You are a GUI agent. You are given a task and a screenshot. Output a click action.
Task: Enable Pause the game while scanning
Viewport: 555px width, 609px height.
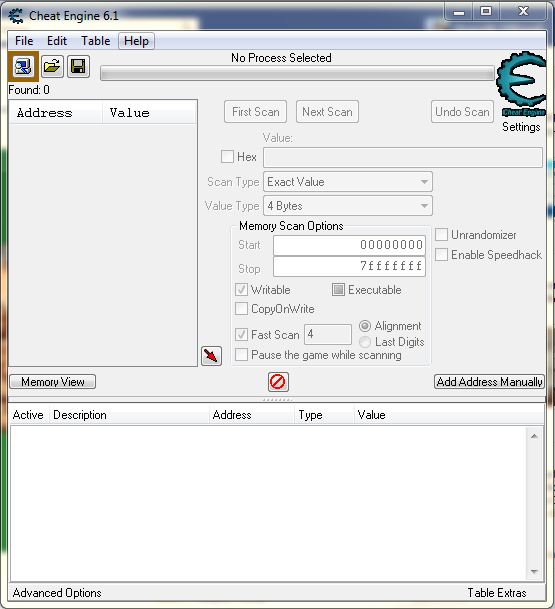pyautogui.click(x=241, y=355)
